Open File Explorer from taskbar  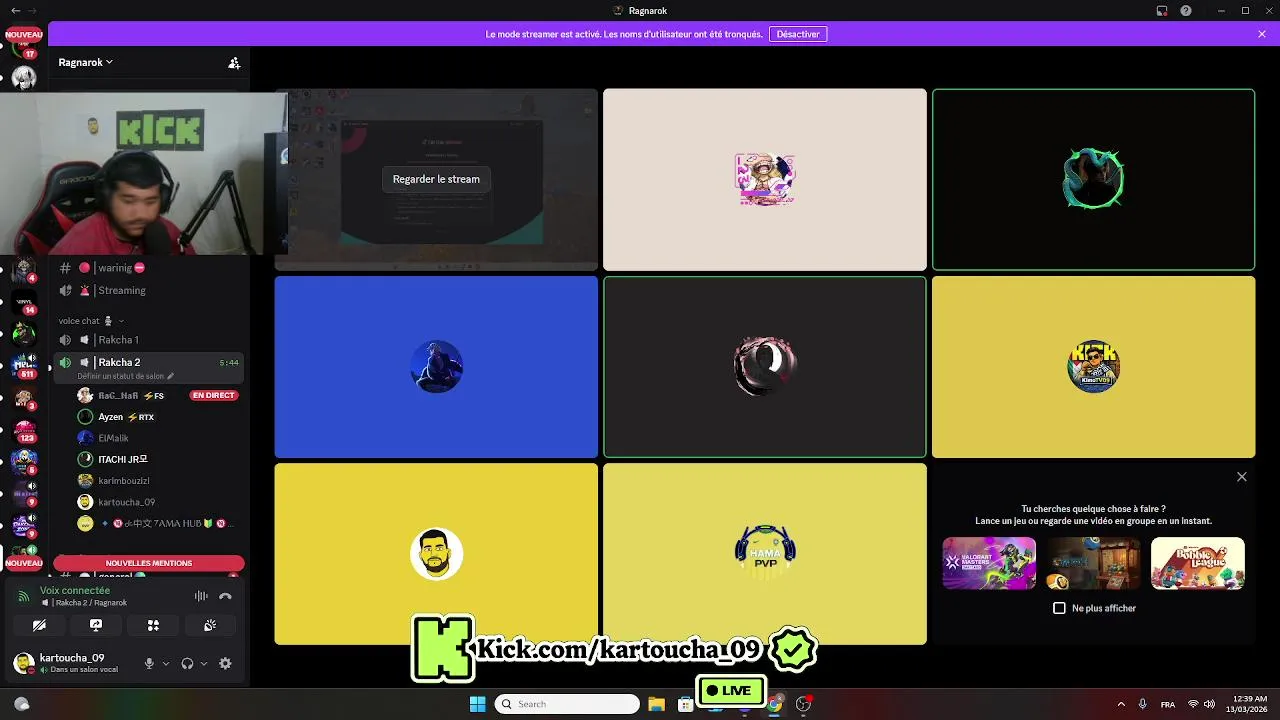pyautogui.click(x=656, y=704)
